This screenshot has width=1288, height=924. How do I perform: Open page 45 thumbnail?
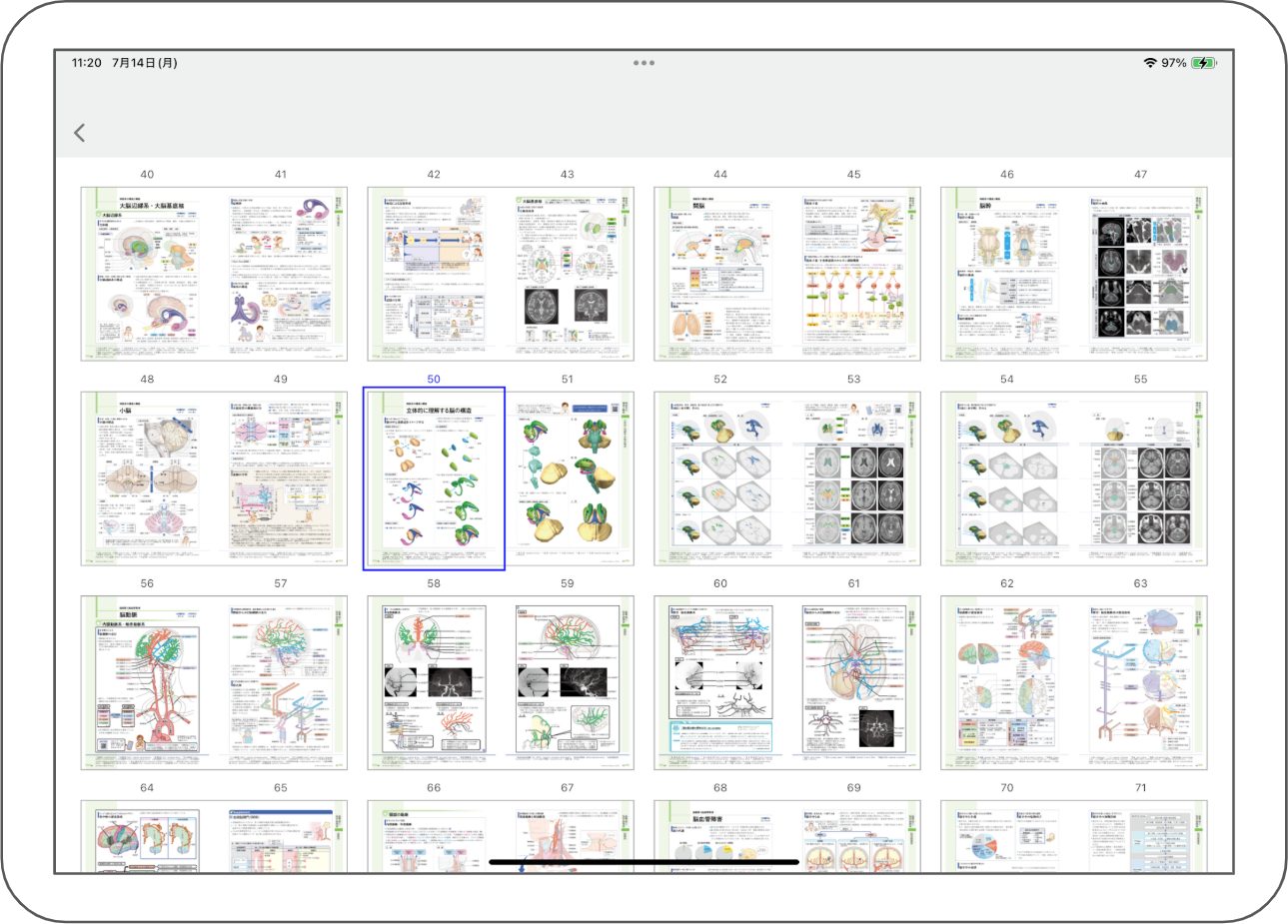click(x=854, y=274)
